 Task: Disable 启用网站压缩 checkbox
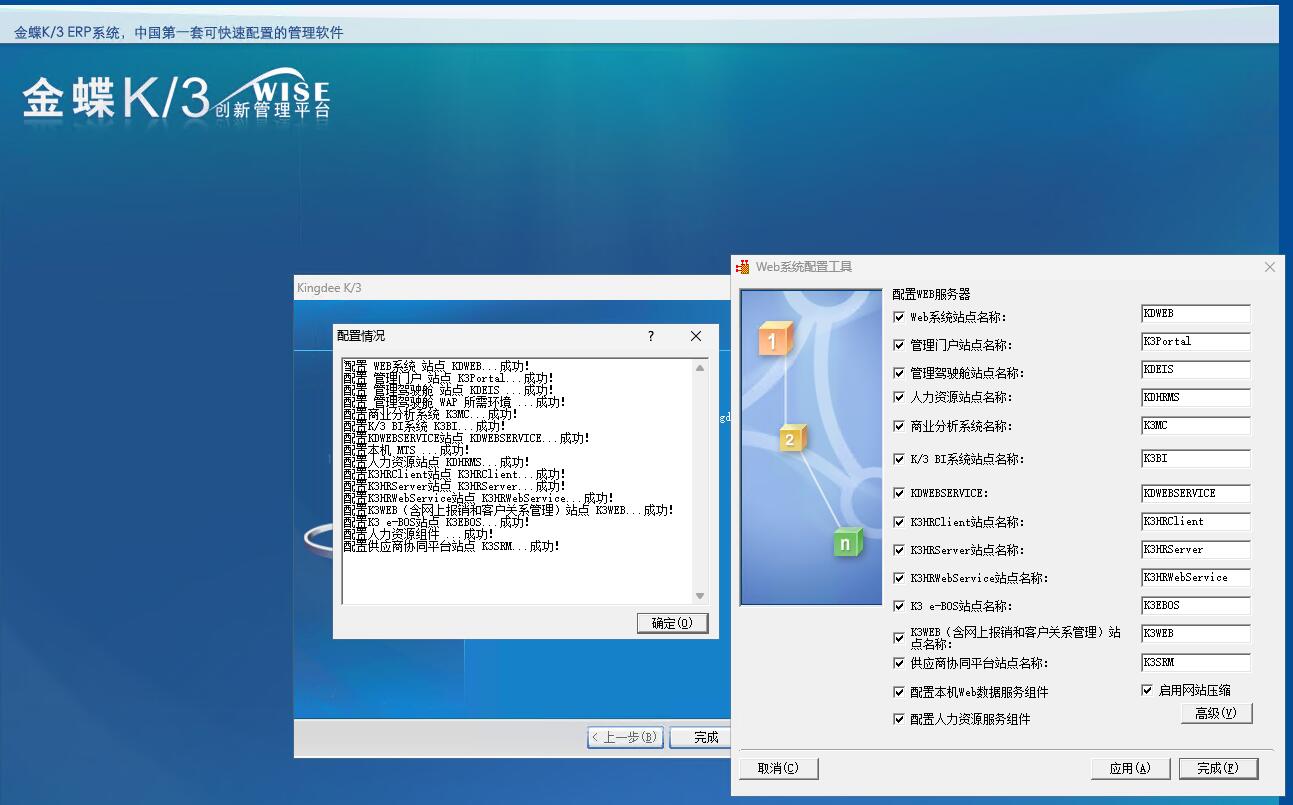[x=1147, y=690]
